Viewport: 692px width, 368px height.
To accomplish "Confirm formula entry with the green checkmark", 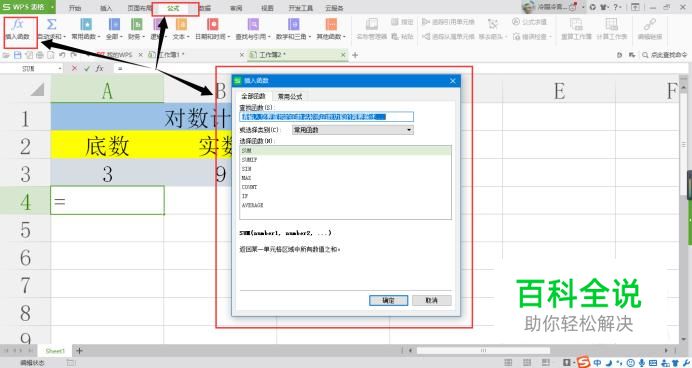I will [x=86, y=68].
